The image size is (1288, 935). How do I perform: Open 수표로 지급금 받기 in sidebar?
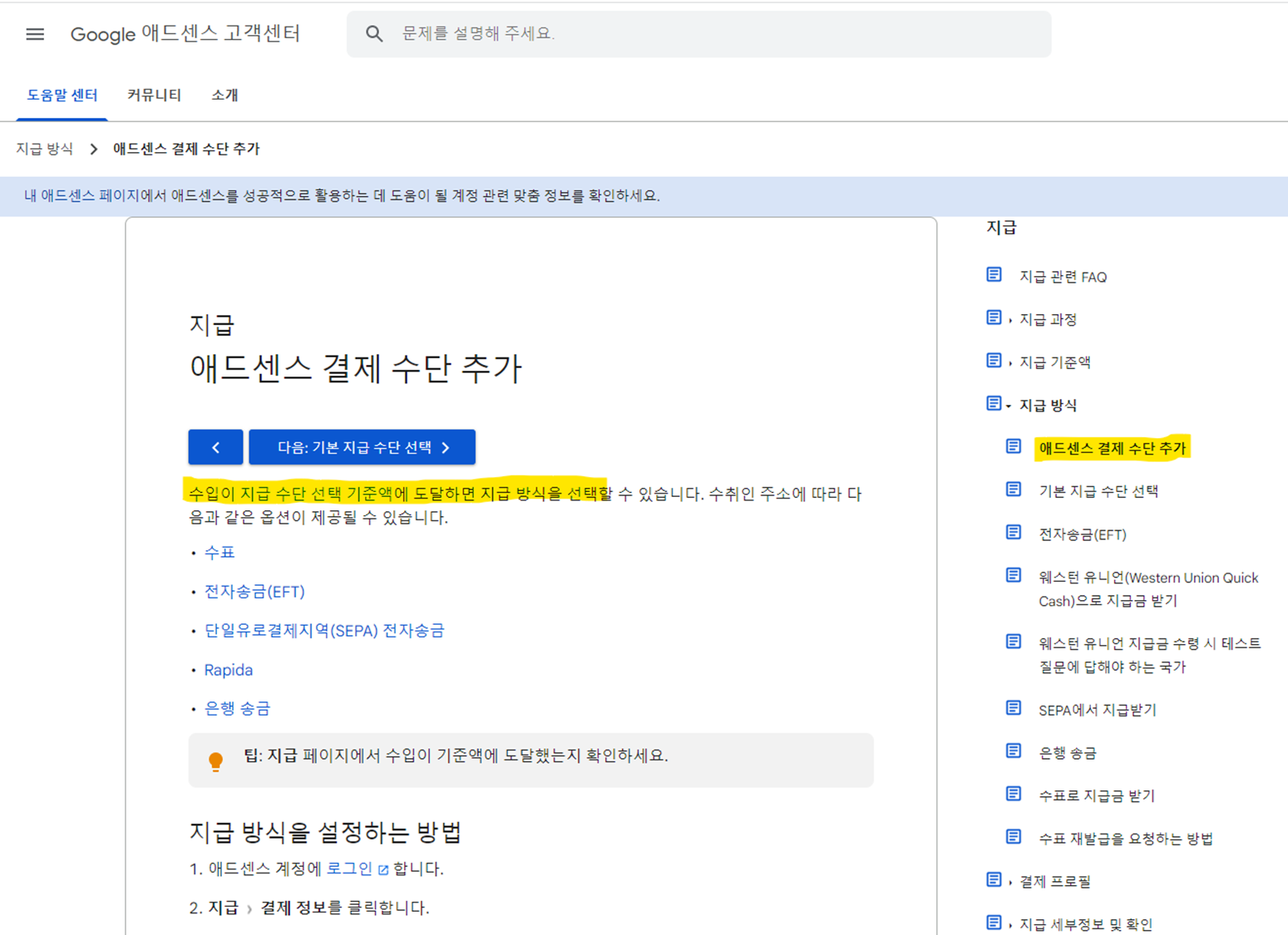point(1097,795)
